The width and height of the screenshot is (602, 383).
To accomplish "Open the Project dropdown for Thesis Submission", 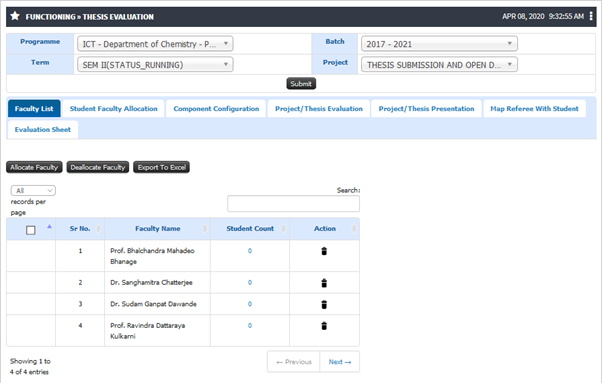I will (439, 64).
